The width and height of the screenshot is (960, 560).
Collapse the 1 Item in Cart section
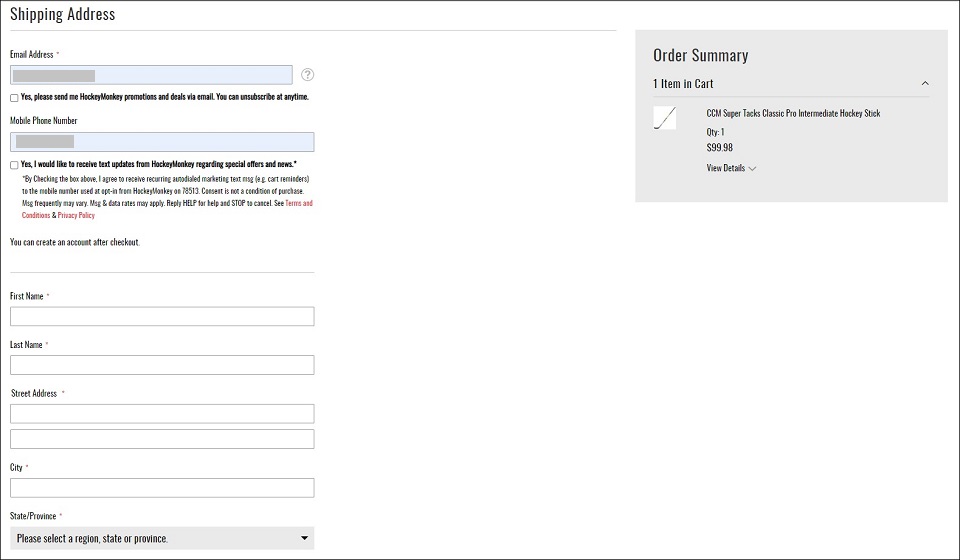tap(925, 84)
